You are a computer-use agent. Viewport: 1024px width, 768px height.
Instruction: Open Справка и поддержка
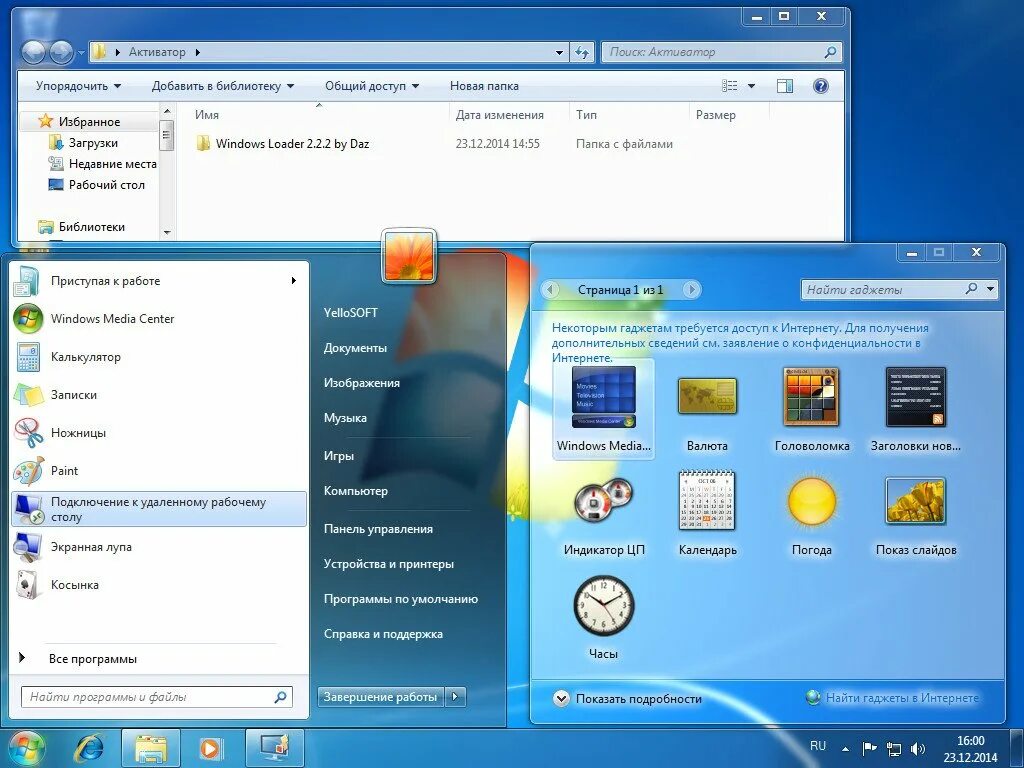point(383,634)
